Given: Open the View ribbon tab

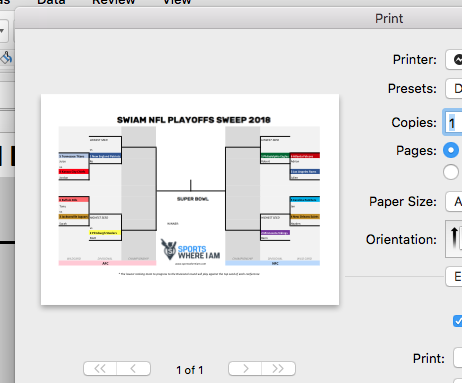Looking at the screenshot, I should [177, 2].
